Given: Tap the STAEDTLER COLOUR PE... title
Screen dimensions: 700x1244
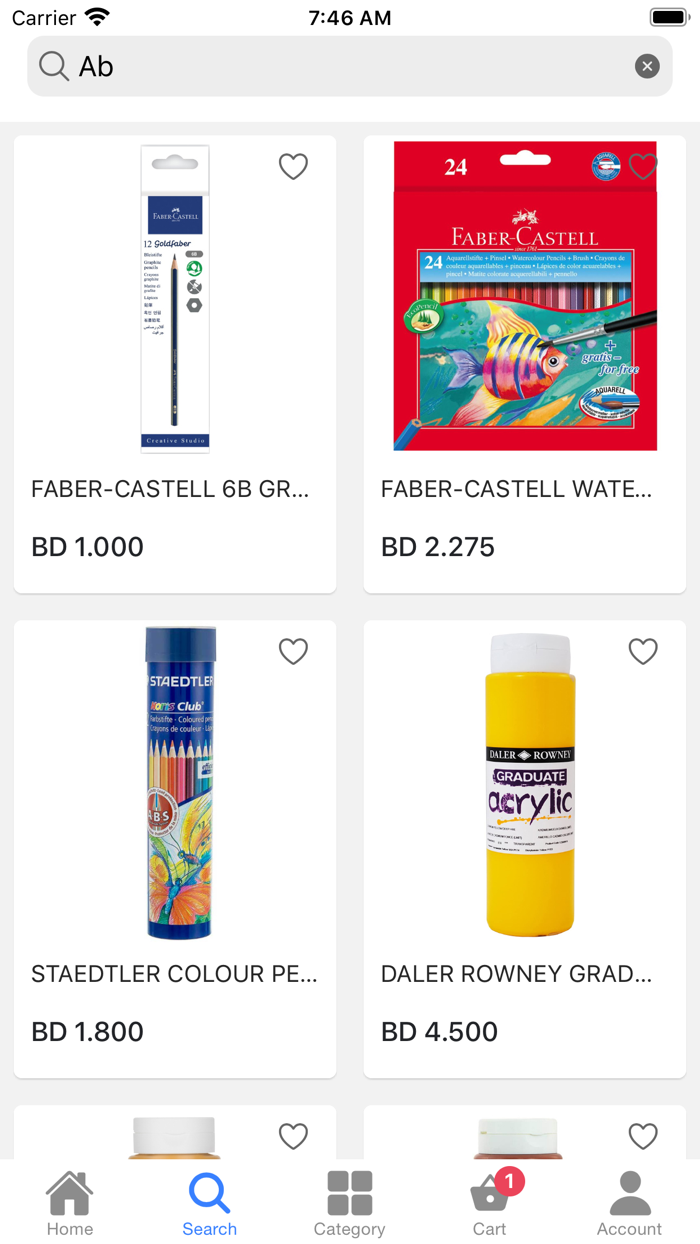Looking at the screenshot, I should click(x=174, y=974).
